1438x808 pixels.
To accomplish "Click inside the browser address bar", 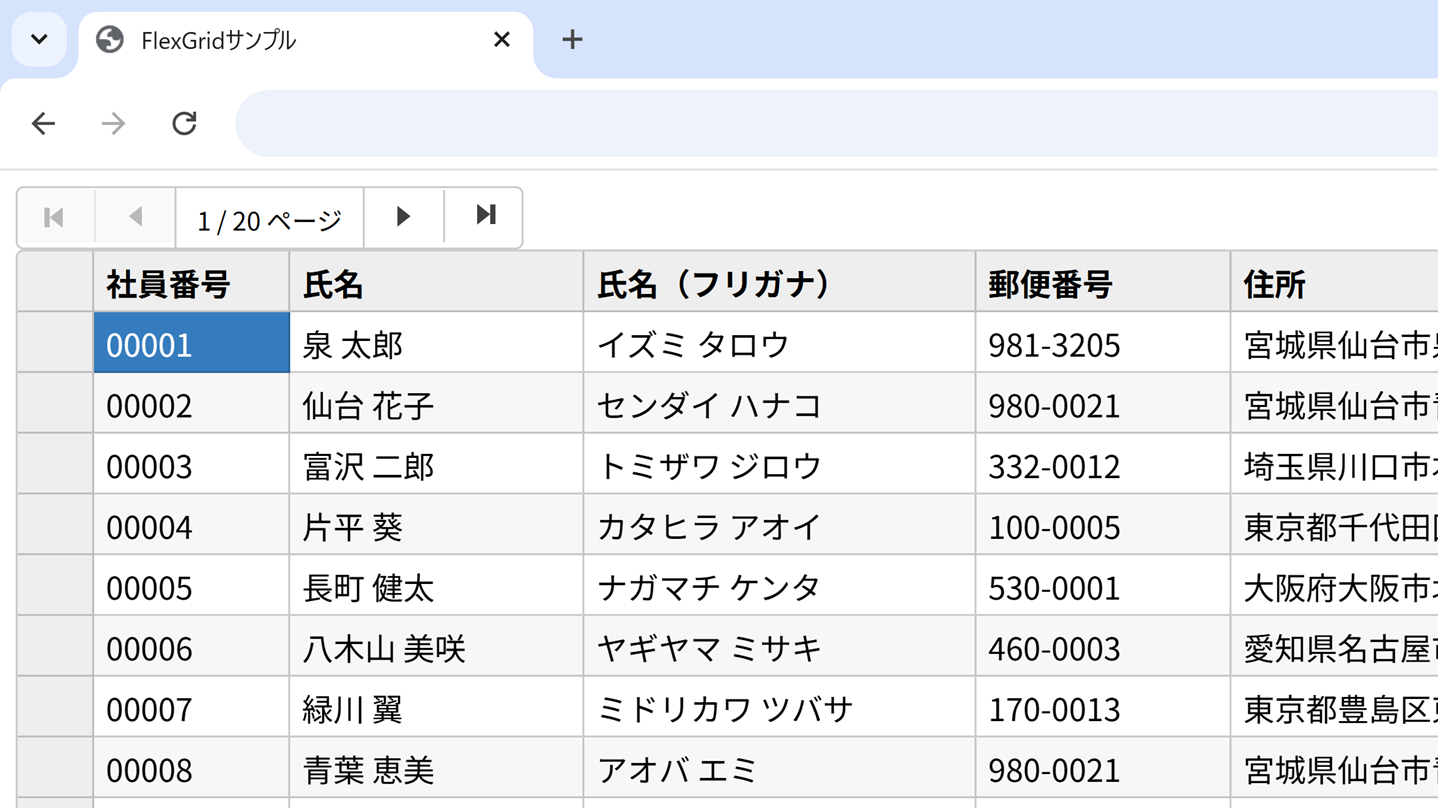I will (700, 123).
